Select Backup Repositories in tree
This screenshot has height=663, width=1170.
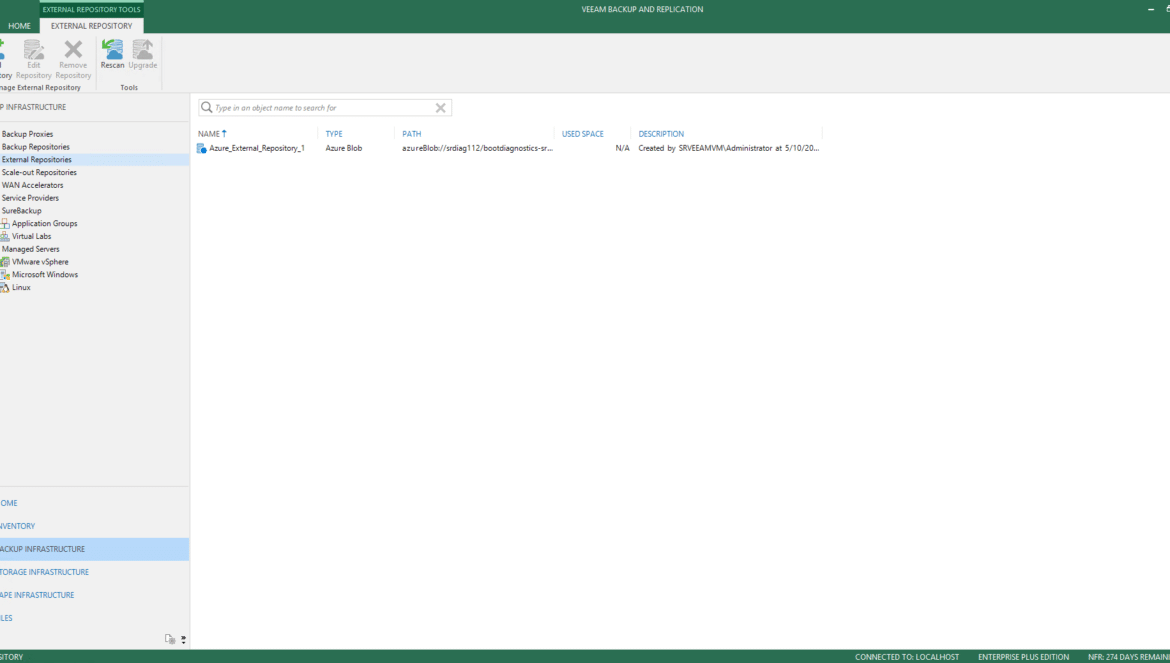[x=36, y=147]
